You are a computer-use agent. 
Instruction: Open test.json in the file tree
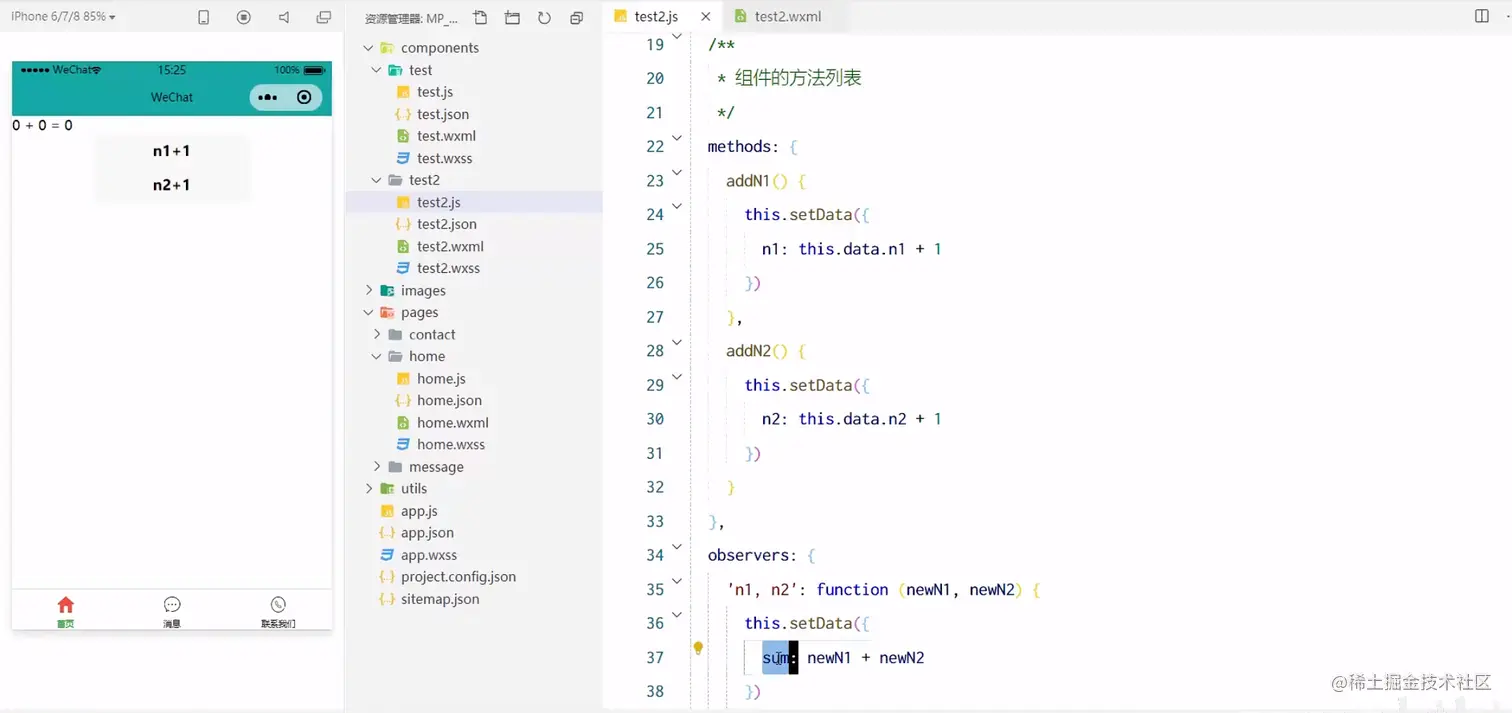point(443,114)
